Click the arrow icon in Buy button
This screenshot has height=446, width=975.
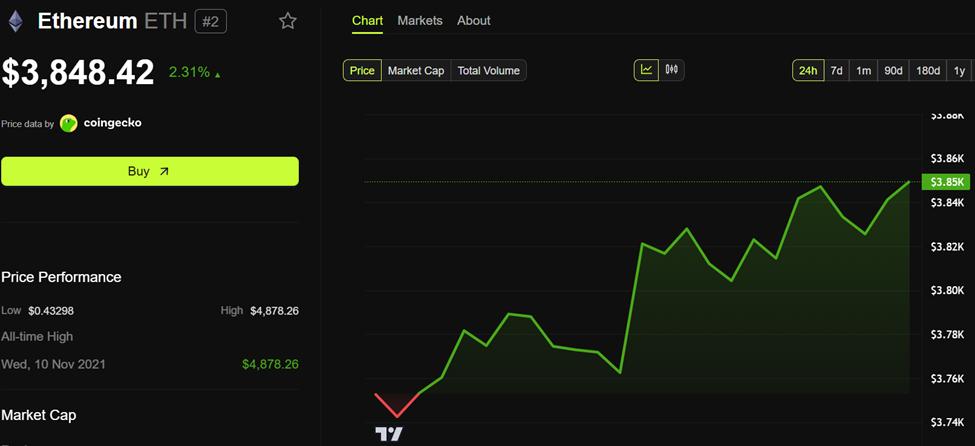coord(164,172)
